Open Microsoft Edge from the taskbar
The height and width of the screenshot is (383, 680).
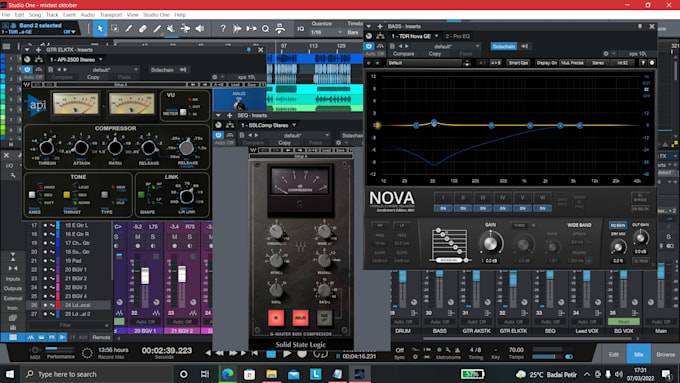point(228,374)
